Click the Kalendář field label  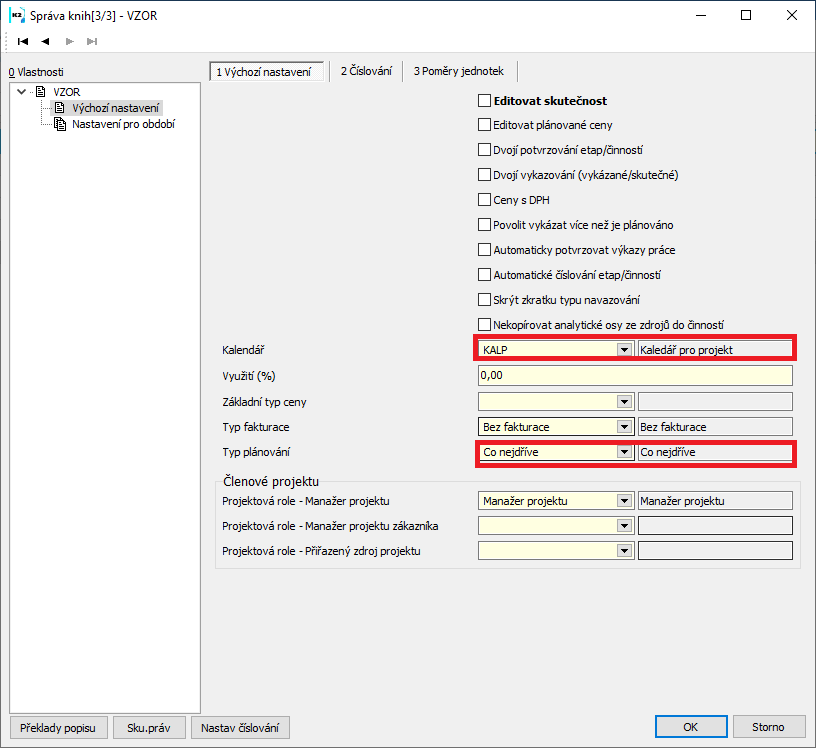[243, 350]
